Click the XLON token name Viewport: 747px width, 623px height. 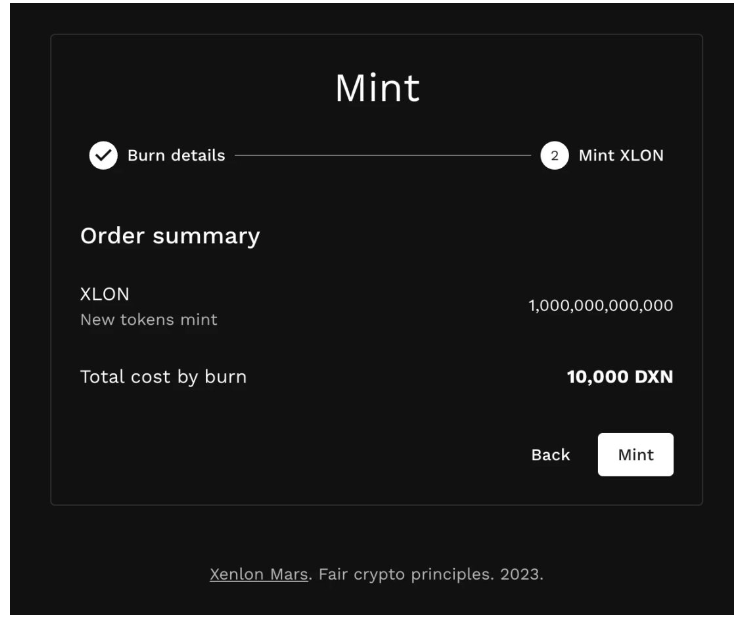coord(105,294)
